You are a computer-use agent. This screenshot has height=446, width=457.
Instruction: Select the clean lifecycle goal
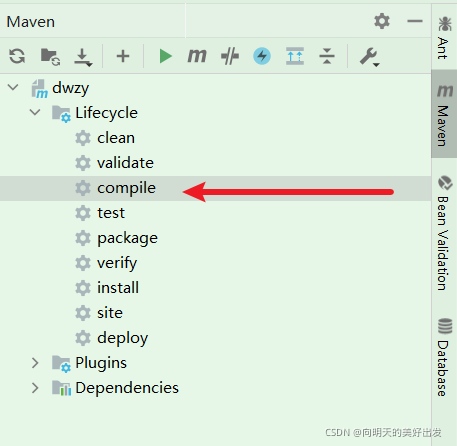pyautogui.click(x=116, y=138)
